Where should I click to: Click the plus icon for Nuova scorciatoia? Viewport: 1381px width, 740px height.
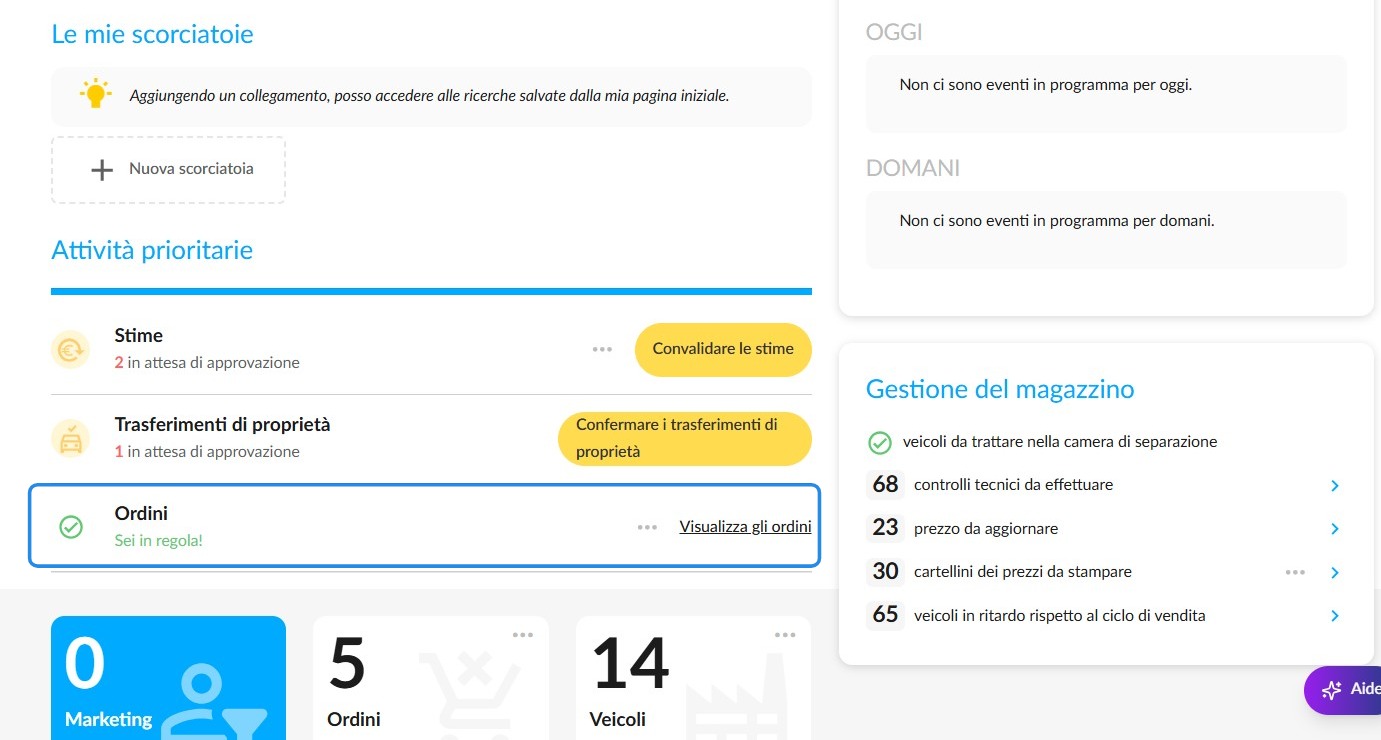click(x=102, y=169)
